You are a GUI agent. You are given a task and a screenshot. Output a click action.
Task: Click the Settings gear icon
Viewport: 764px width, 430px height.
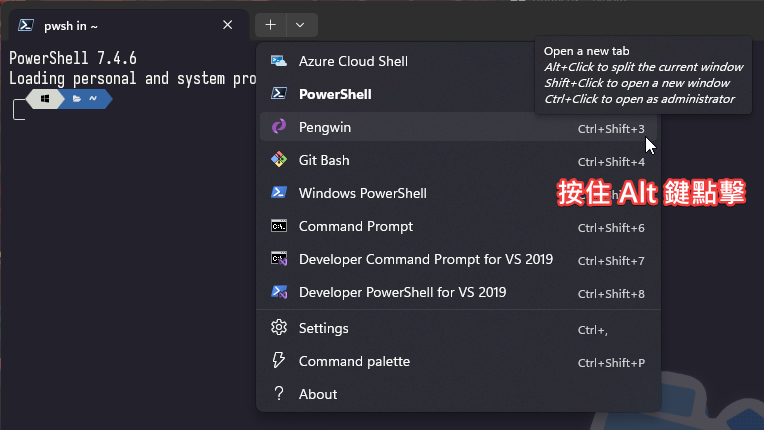279,328
